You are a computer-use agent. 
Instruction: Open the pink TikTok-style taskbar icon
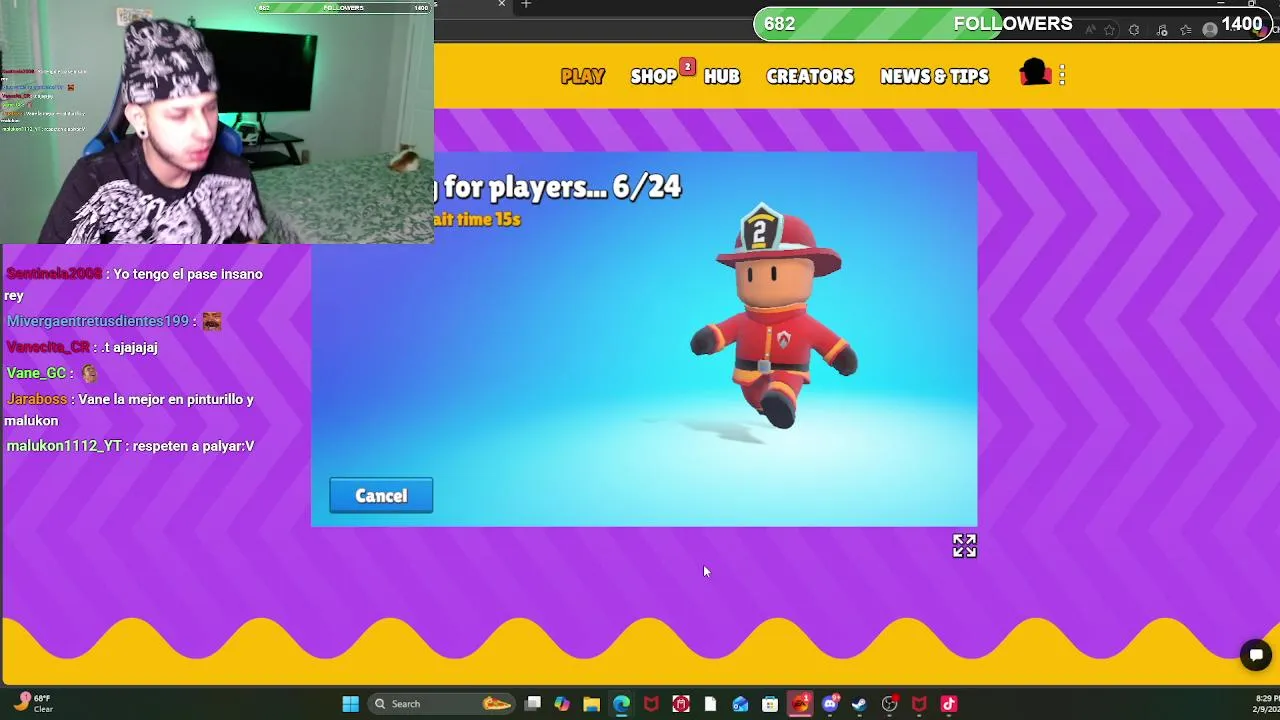coord(948,704)
